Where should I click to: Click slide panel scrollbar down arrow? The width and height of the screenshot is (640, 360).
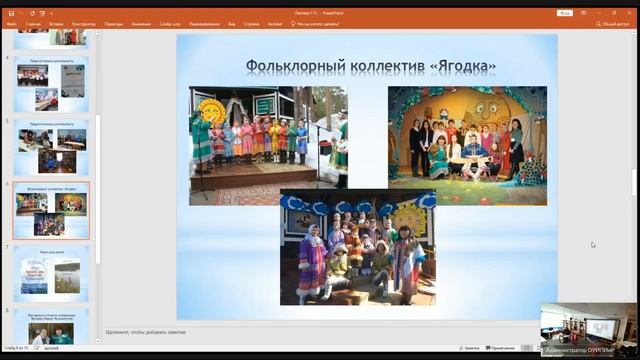(x=98, y=341)
